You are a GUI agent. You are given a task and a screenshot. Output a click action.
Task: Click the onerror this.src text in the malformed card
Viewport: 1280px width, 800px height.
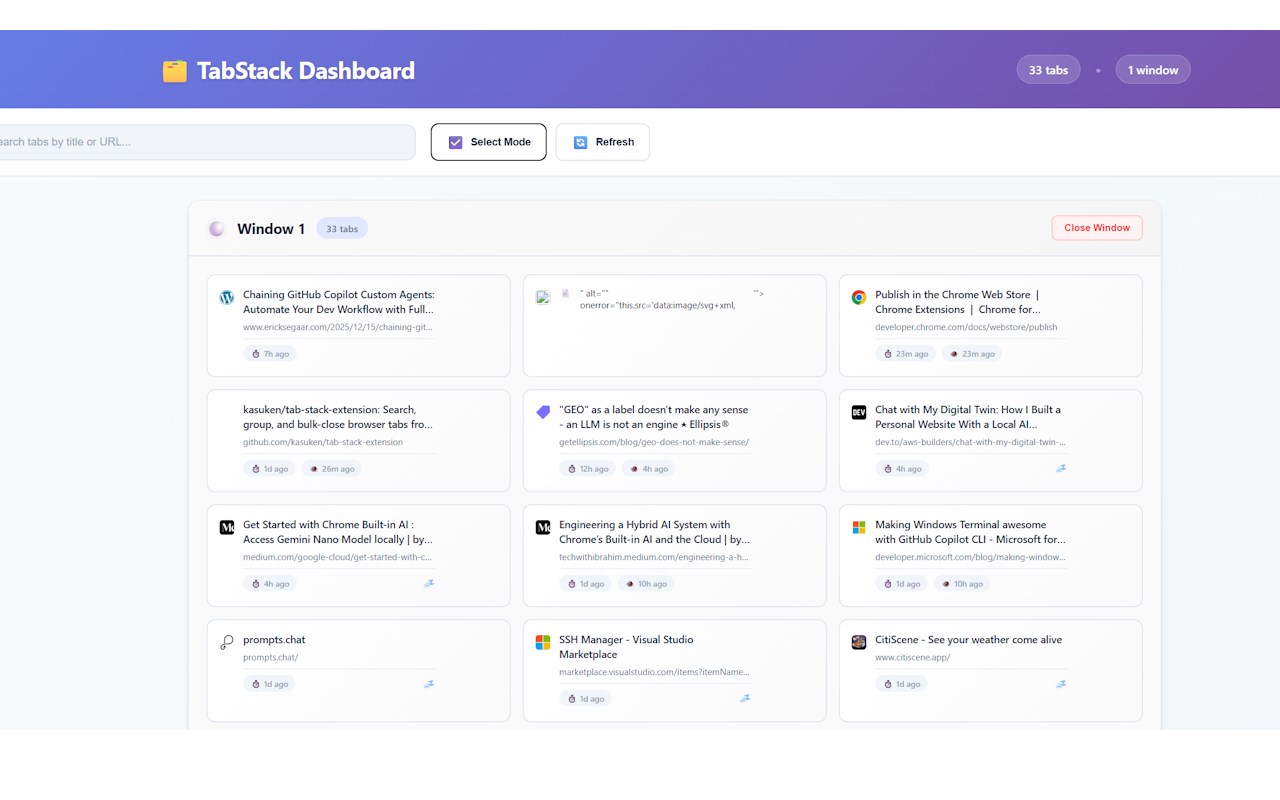coord(658,305)
